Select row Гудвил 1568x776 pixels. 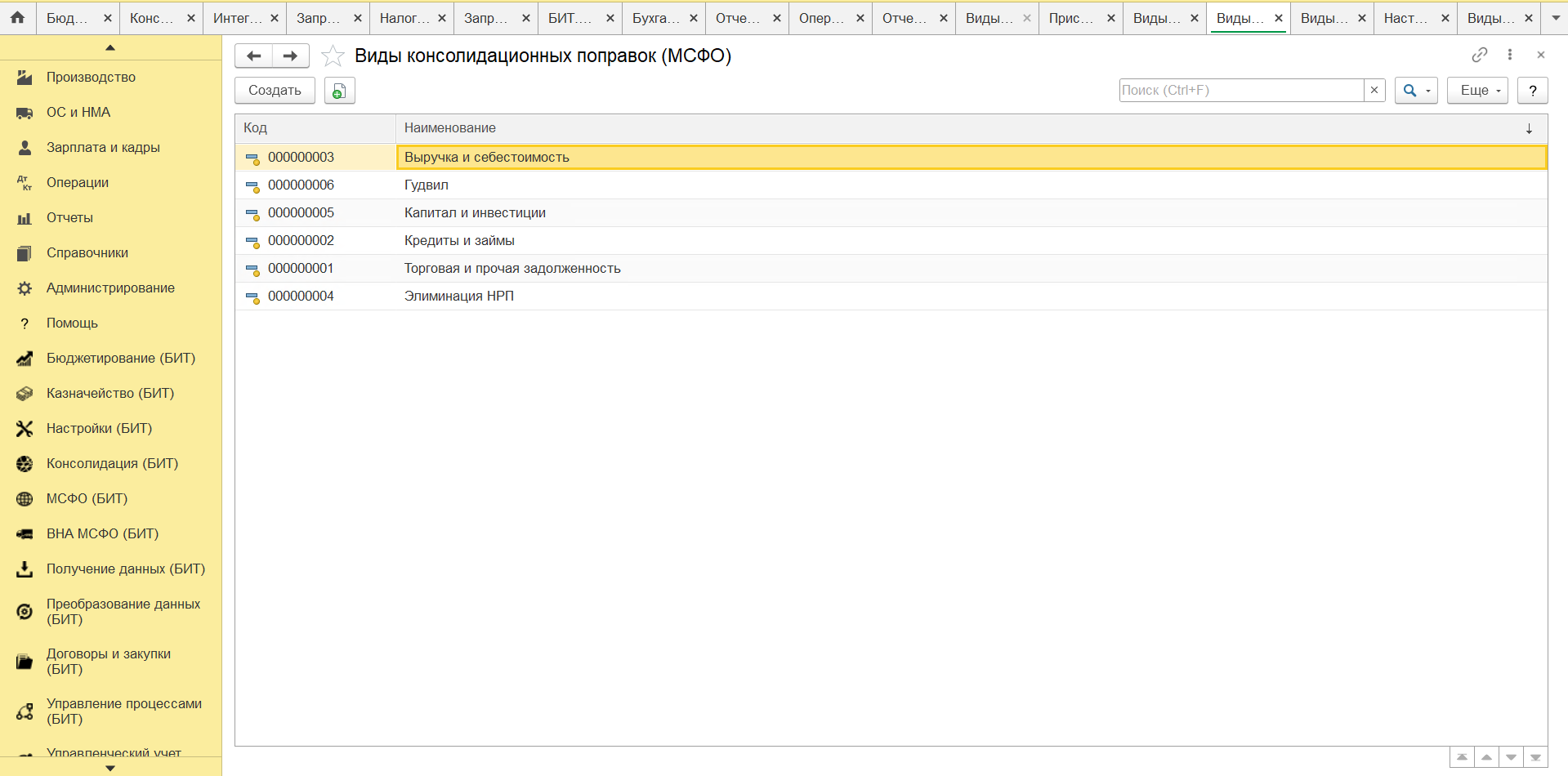(891, 185)
